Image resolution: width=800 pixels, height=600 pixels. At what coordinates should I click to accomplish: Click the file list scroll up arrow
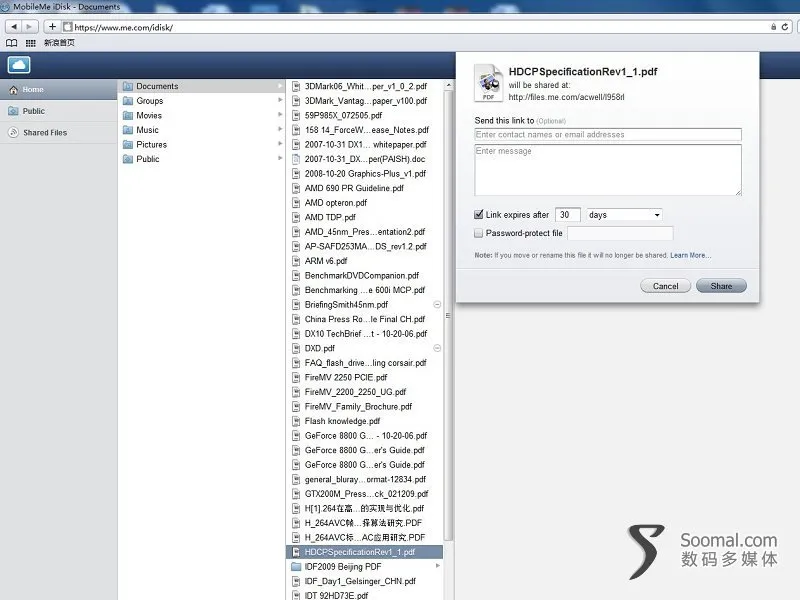[x=448, y=85]
